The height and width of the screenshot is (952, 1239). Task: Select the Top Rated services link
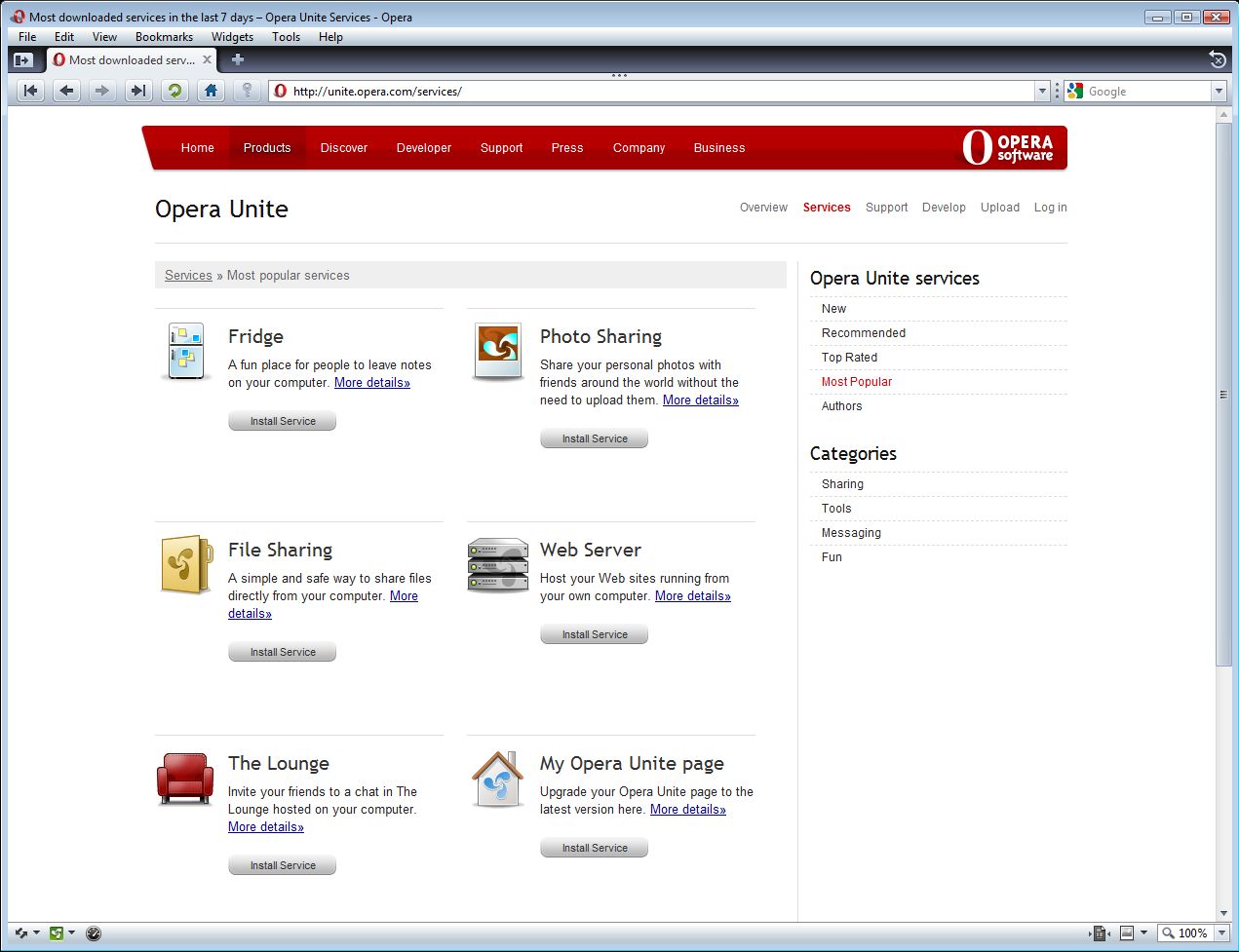(849, 358)
